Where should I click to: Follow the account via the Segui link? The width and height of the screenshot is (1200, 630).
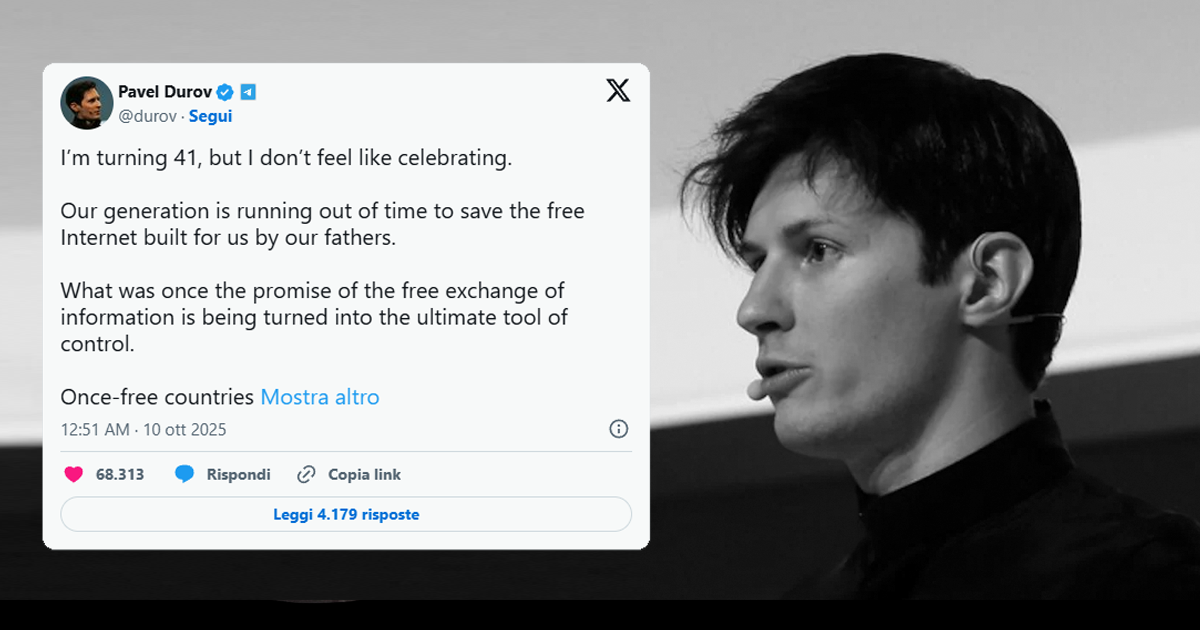[x=210, y=116]
